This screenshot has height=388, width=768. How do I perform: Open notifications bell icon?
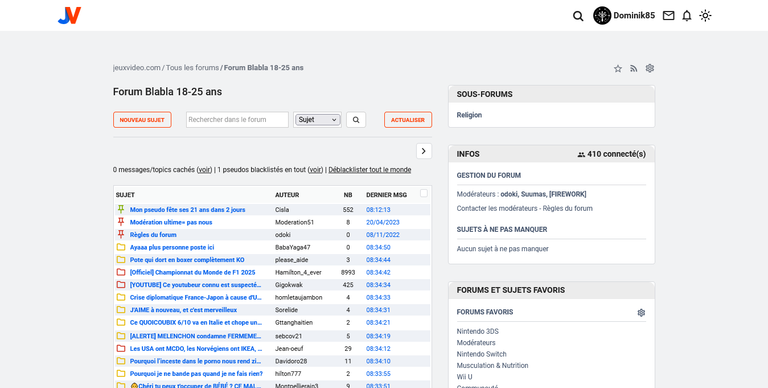coord(687,16)
